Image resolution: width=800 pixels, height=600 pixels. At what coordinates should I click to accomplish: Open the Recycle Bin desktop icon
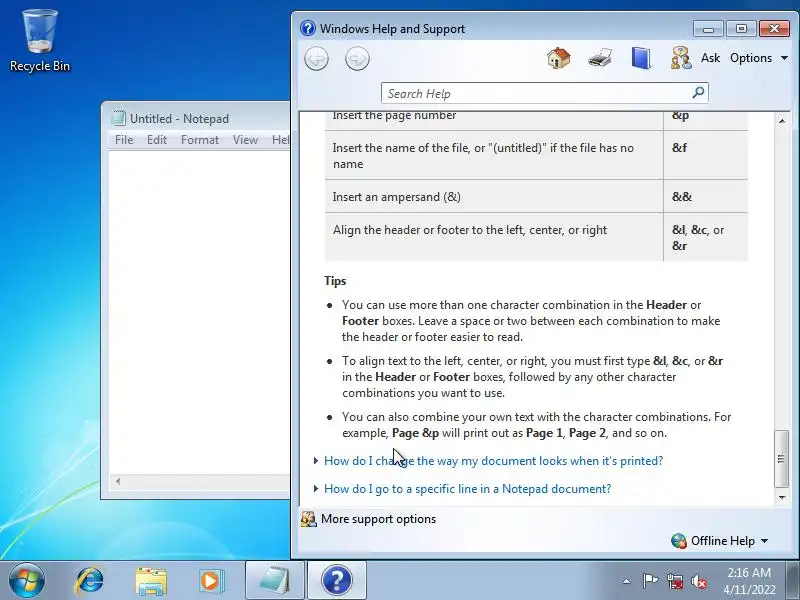[40, 42]
